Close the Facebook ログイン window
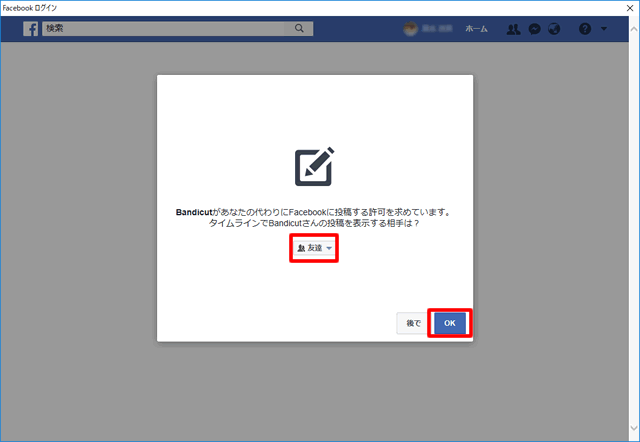The image size is (640, 442). pos(630,8)
